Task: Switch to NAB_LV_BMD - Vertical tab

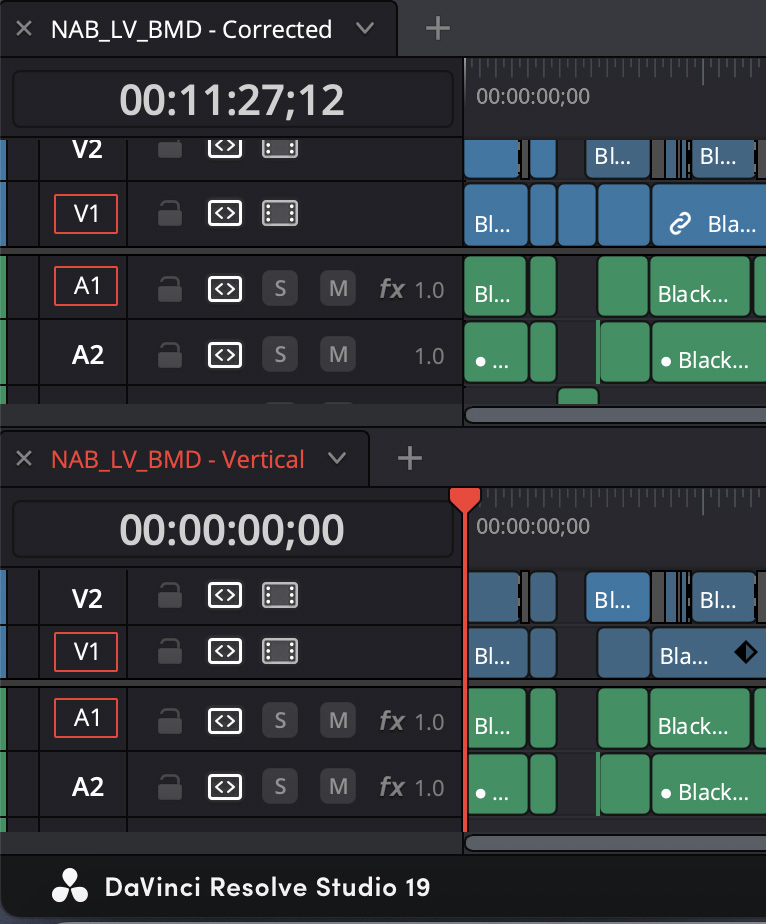Action: tap(177, 460)
